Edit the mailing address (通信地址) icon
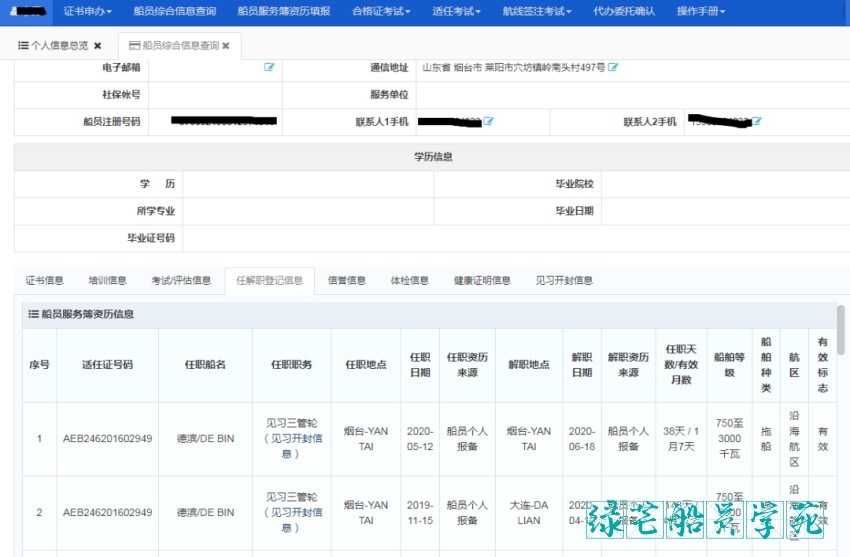The width and height of the screenshot is (850, 557). pos(613,67)
